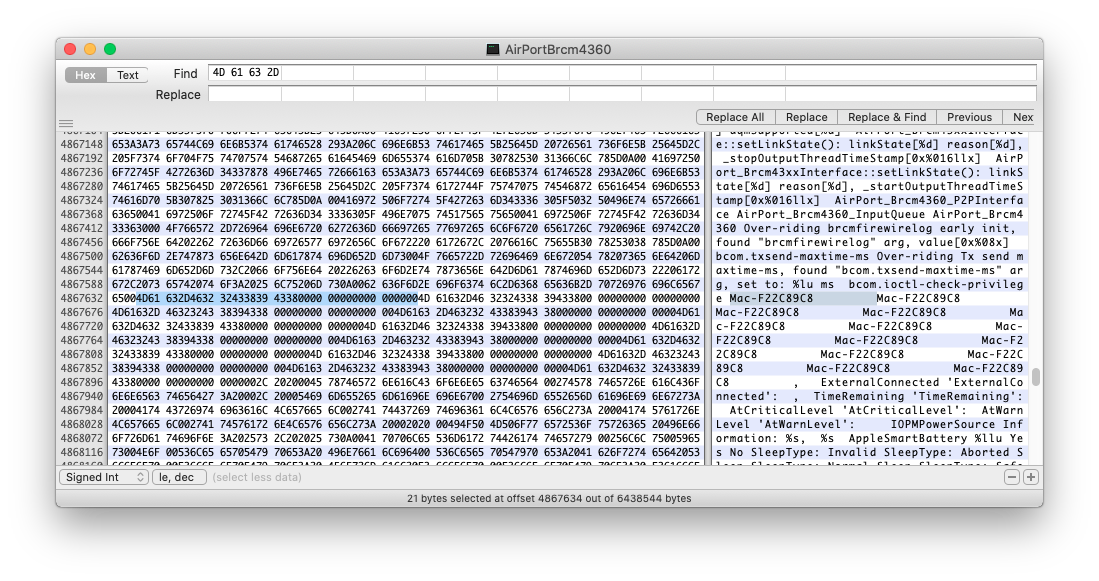Click the Replace button

(x=806, y=117)
